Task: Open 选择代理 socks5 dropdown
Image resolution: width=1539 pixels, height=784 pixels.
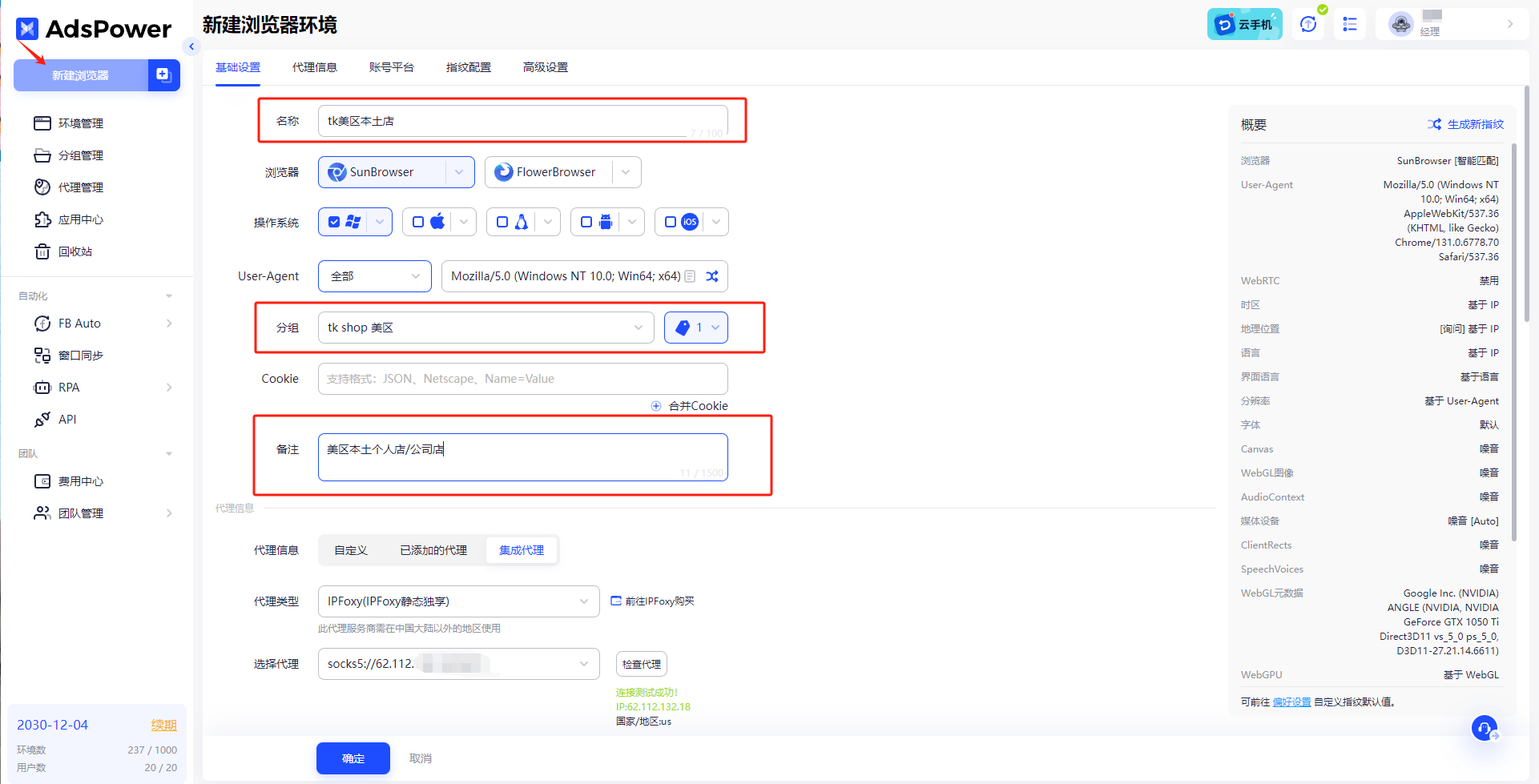Action: (x=458, y=664)
